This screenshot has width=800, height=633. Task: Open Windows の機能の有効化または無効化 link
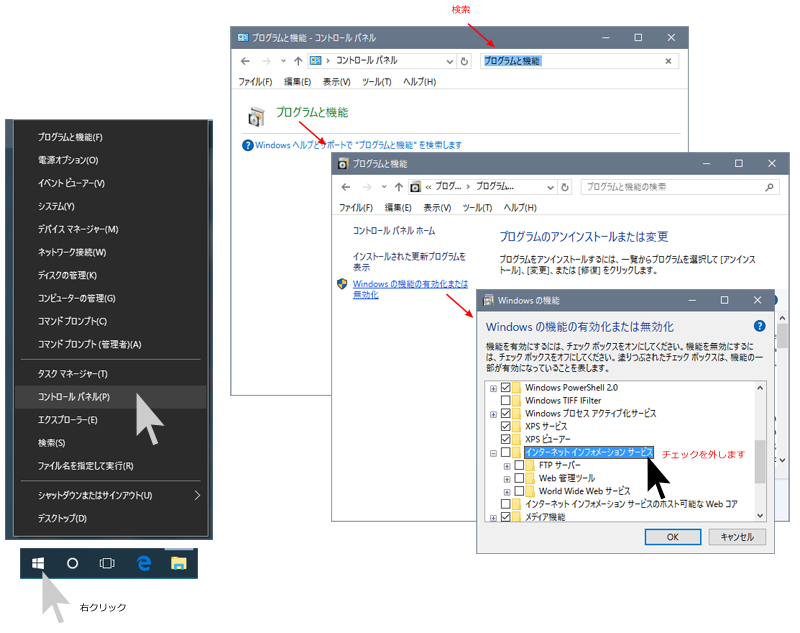(410, 289)
